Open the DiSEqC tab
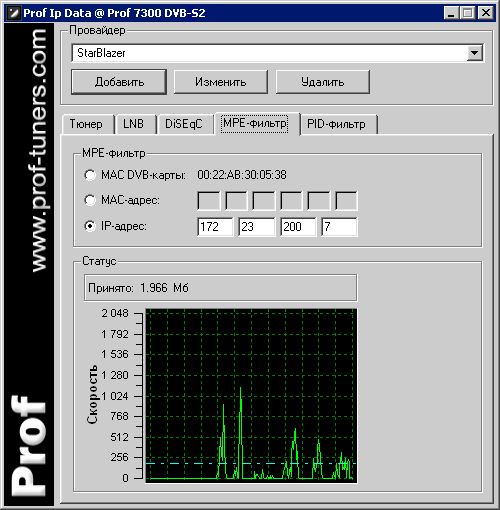This screenshot has height=510, width=500. point(185,124)
